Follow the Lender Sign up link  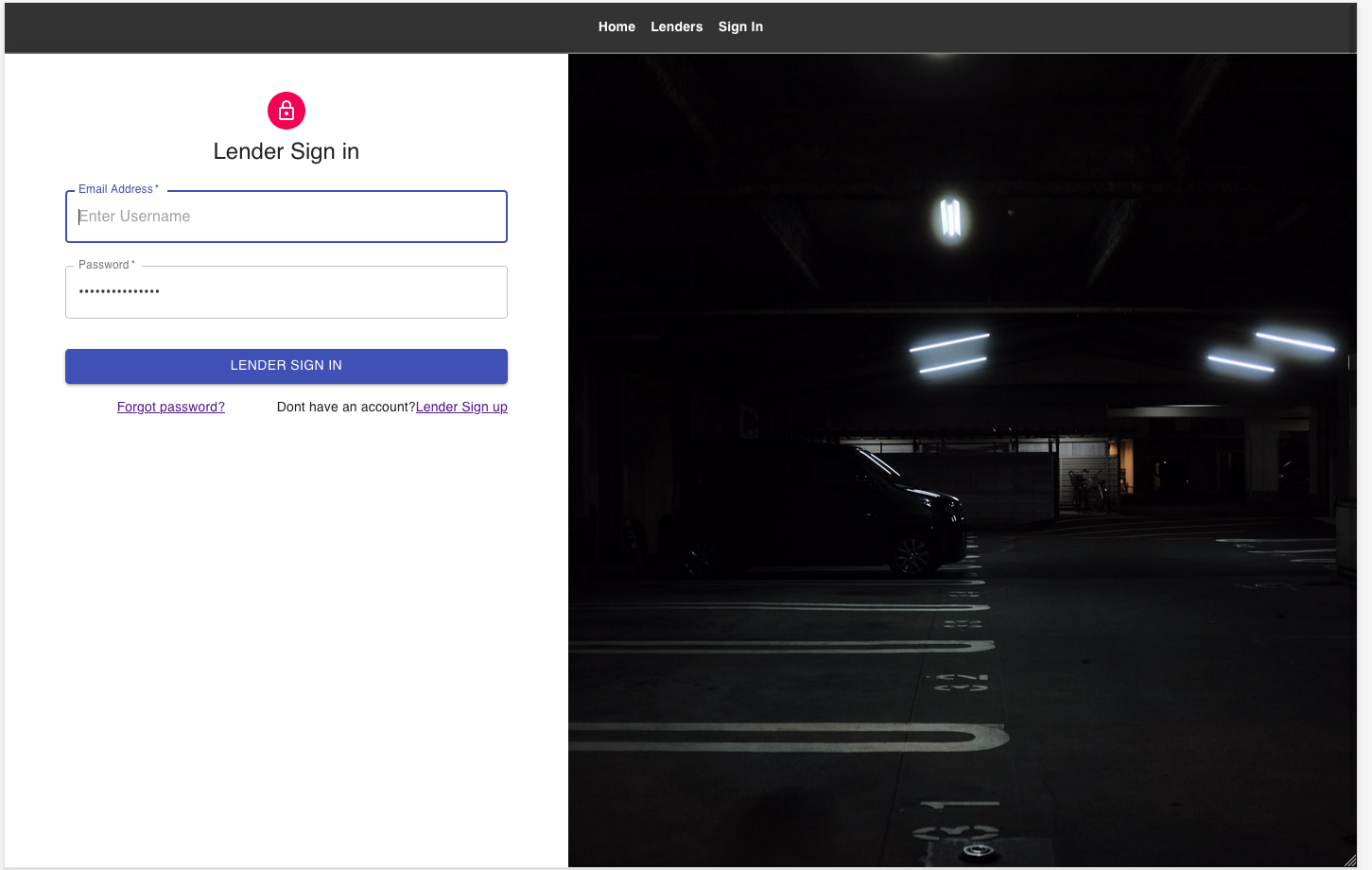461,407
